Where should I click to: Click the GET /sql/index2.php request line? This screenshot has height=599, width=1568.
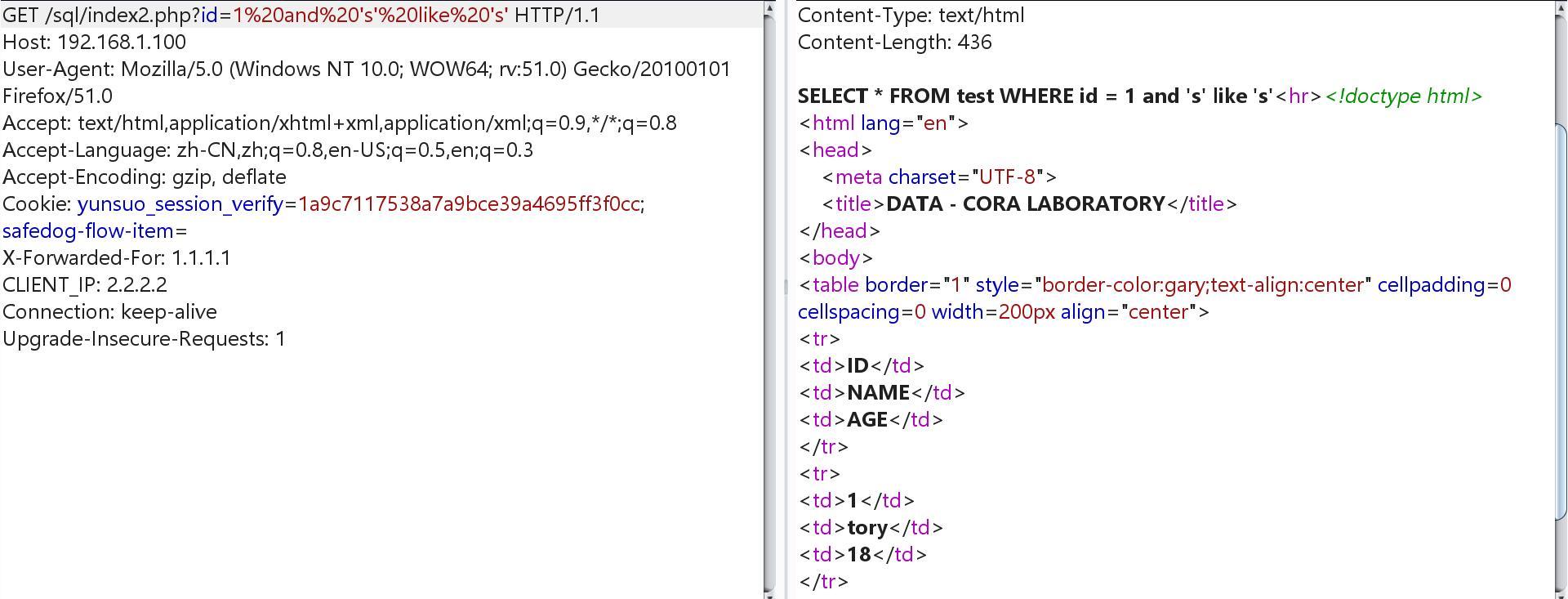coord(301,15)
